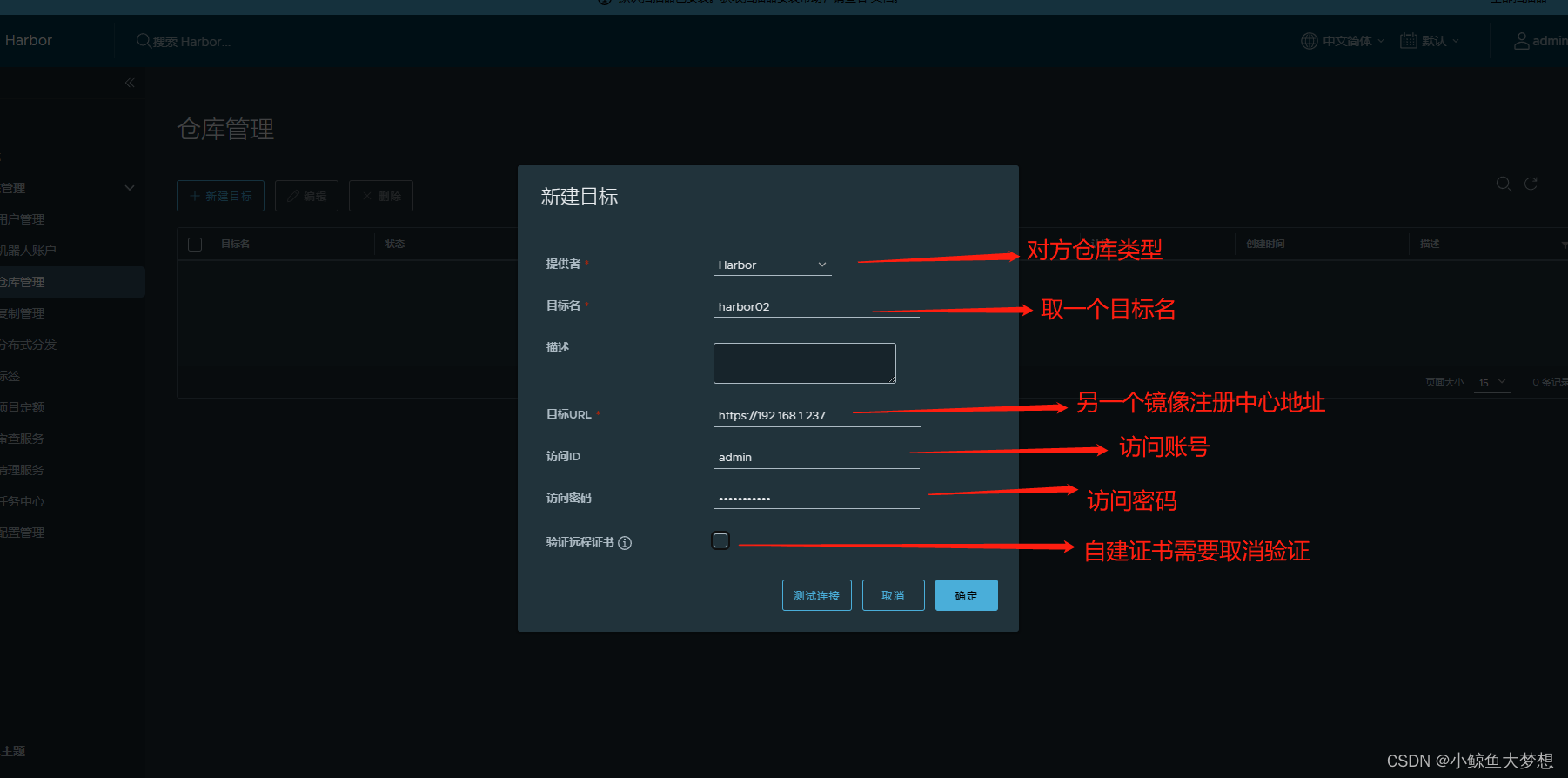The image size is (1568, 778).
Task: Click the 描述 column header in table
Action: coord(1430,244)
